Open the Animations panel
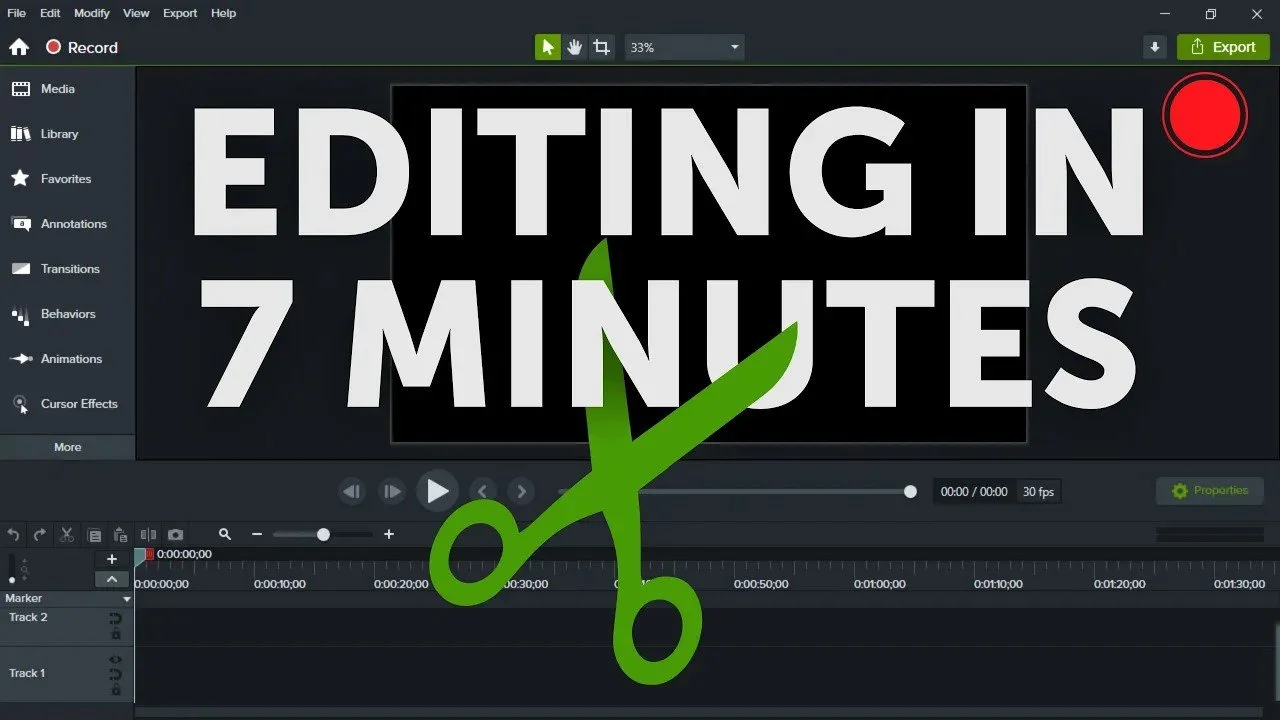Viewport: 1280px width, 720px height. click(x=67, y=359)
